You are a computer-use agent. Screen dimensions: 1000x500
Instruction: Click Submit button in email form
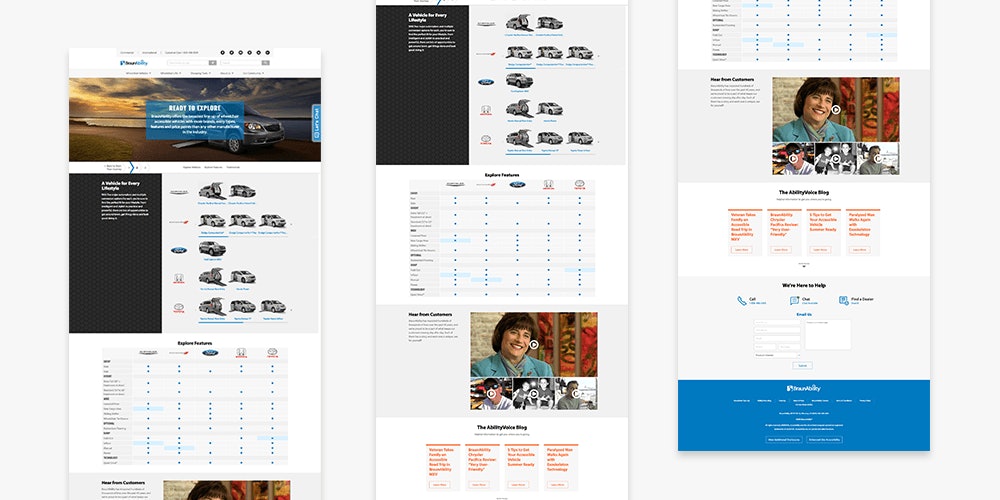pyautogui.click(x=802, y=365)
